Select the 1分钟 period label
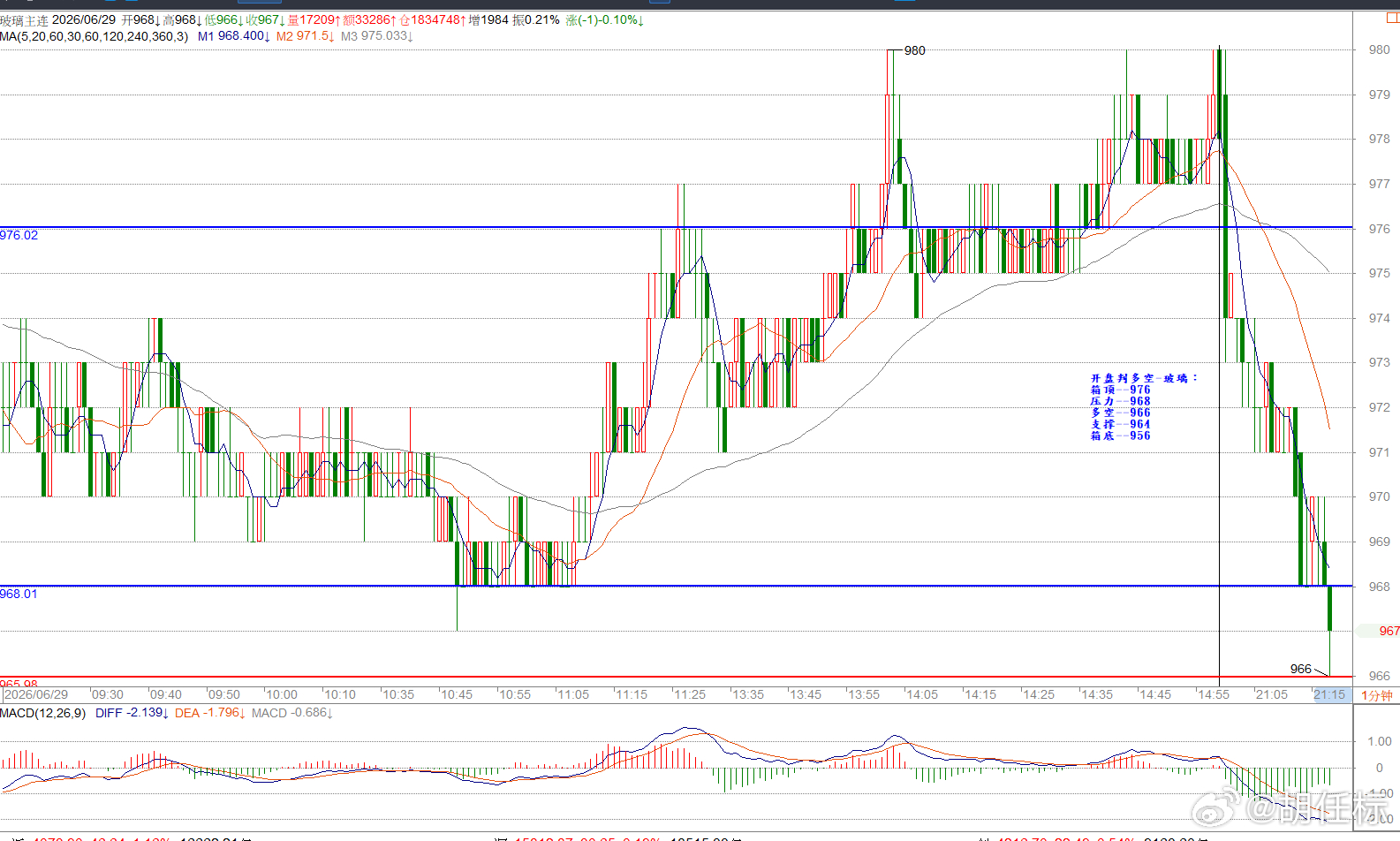Screen dimensions: 1400x841 click(x=1376, y=695)
